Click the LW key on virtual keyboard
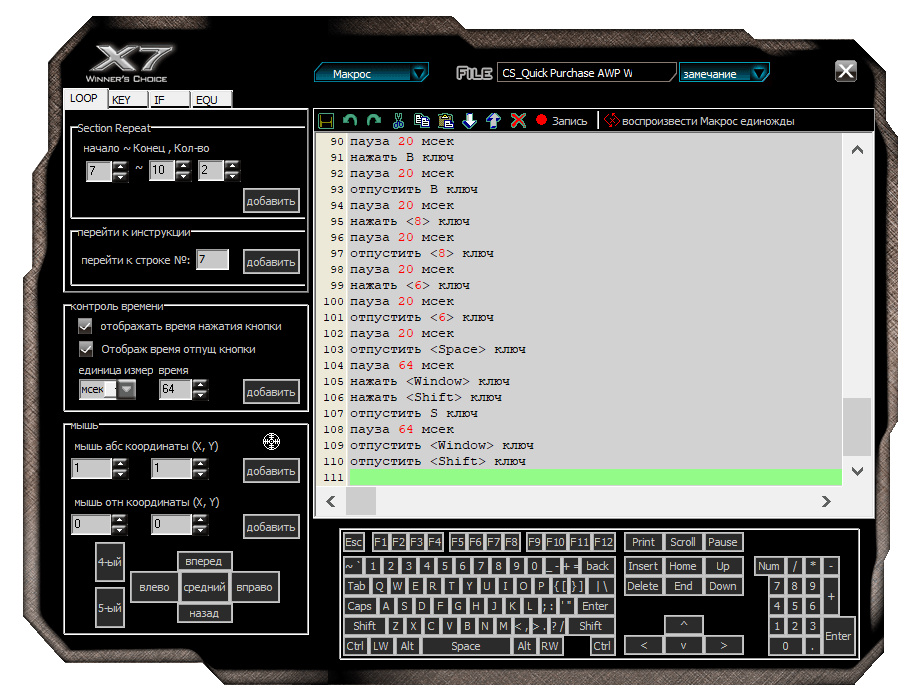The image size is (913, 699). point(381,646)
